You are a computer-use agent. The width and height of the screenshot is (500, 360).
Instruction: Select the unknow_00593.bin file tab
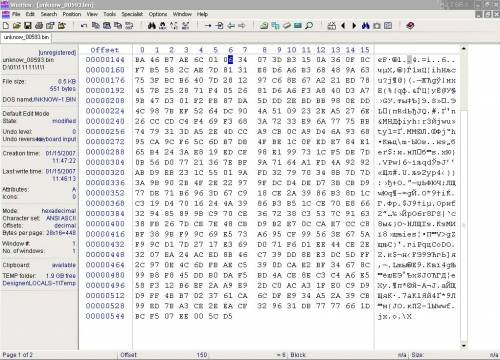click(x=26, y=37)
